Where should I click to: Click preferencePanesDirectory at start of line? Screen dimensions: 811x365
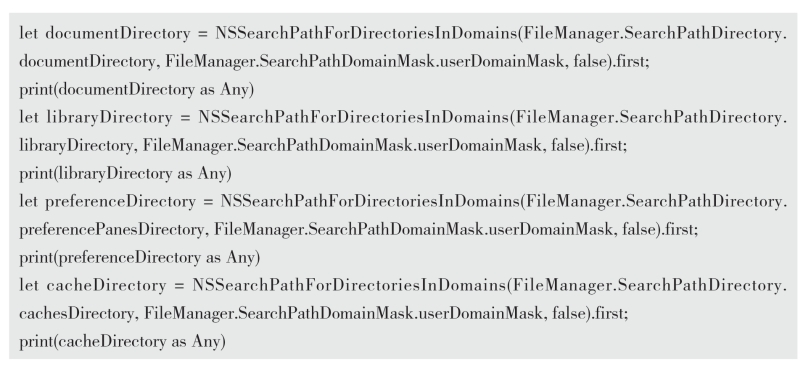(112, 230)
